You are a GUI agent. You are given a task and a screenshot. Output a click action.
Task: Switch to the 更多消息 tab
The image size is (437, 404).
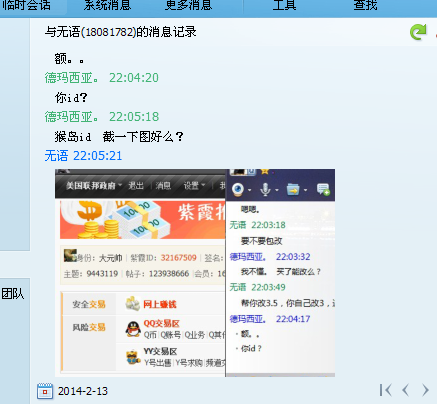[189, 5]
